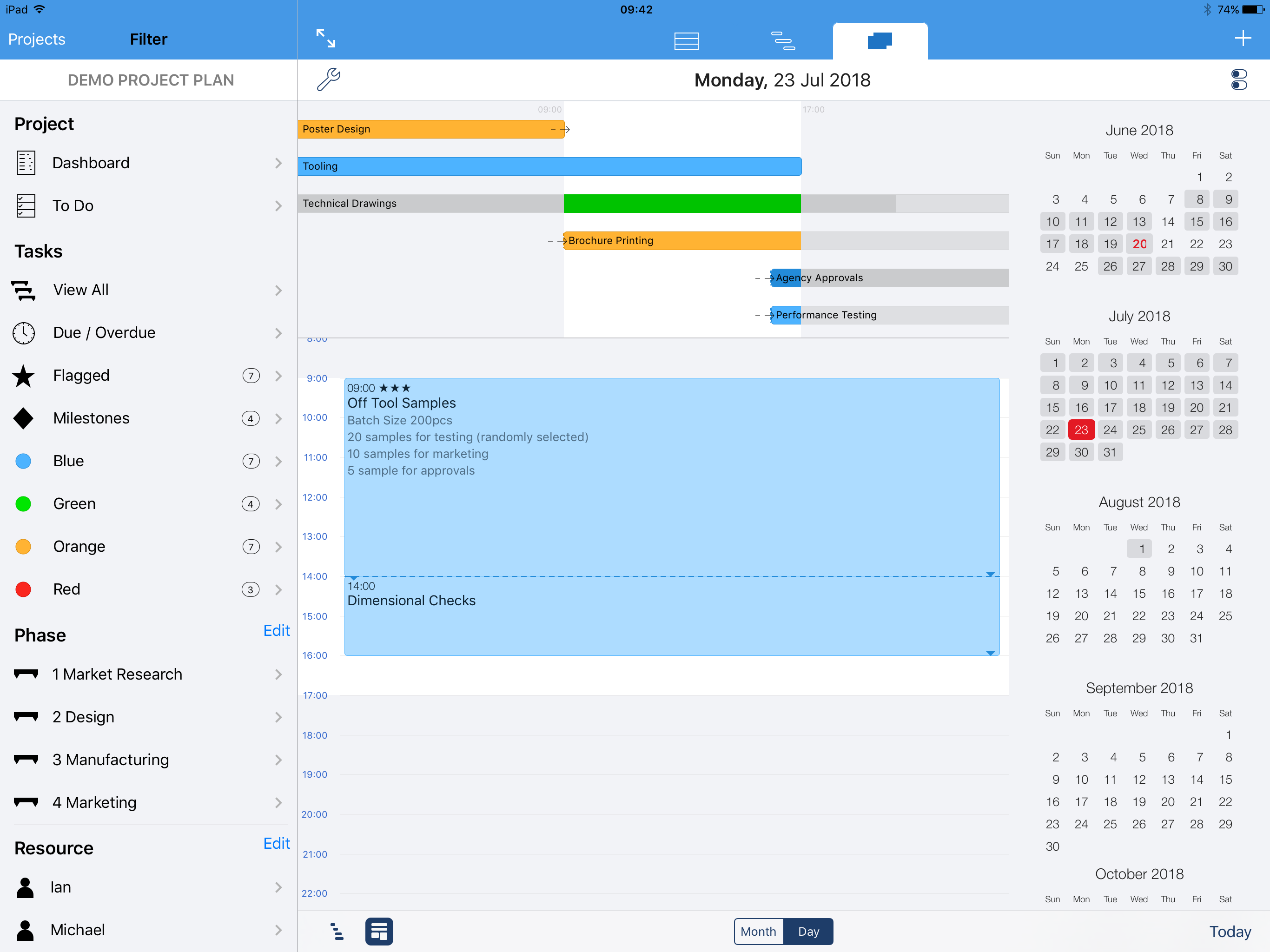Screen dimensions: 1270x952
Task: Select the calendar view tab at top
Action: click(880, 41)
